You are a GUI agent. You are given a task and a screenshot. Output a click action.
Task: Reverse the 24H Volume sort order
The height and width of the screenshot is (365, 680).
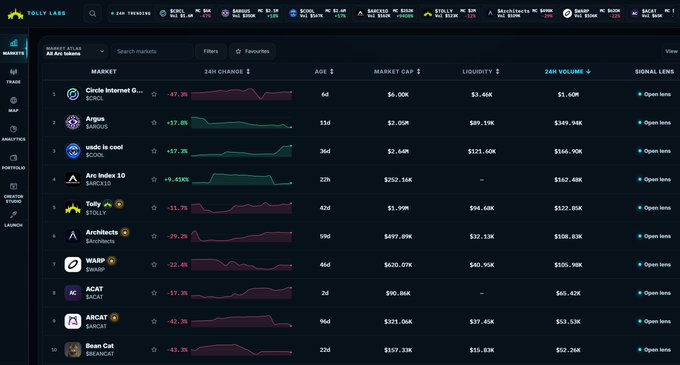click(568, 72)
